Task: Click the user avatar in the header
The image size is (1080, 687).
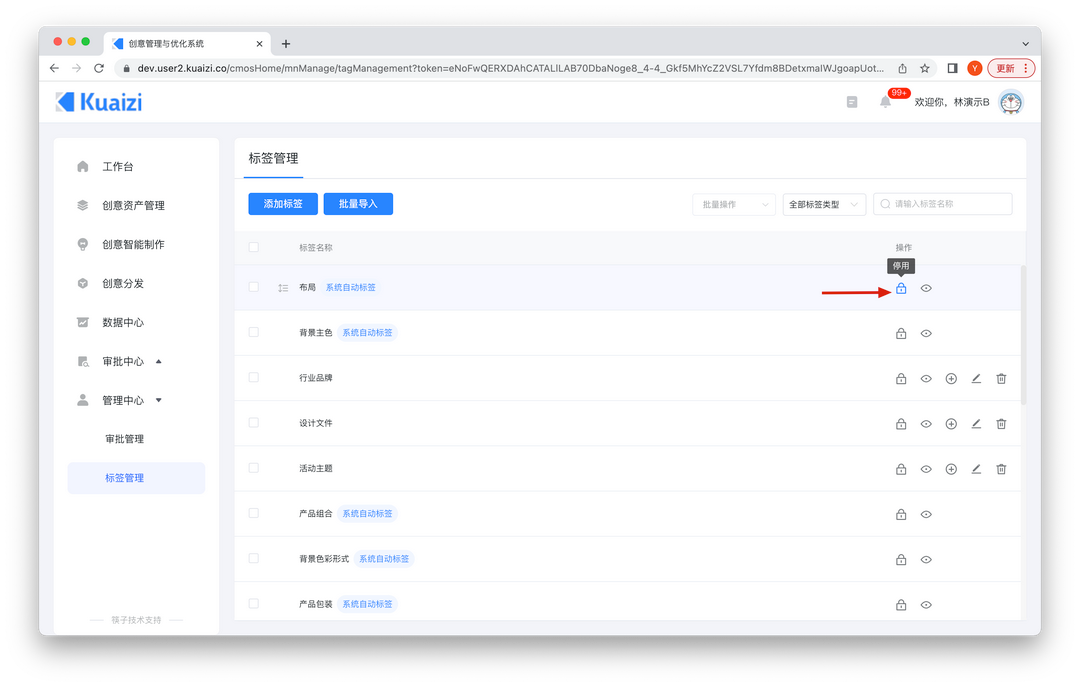Action: point(1011,102)
